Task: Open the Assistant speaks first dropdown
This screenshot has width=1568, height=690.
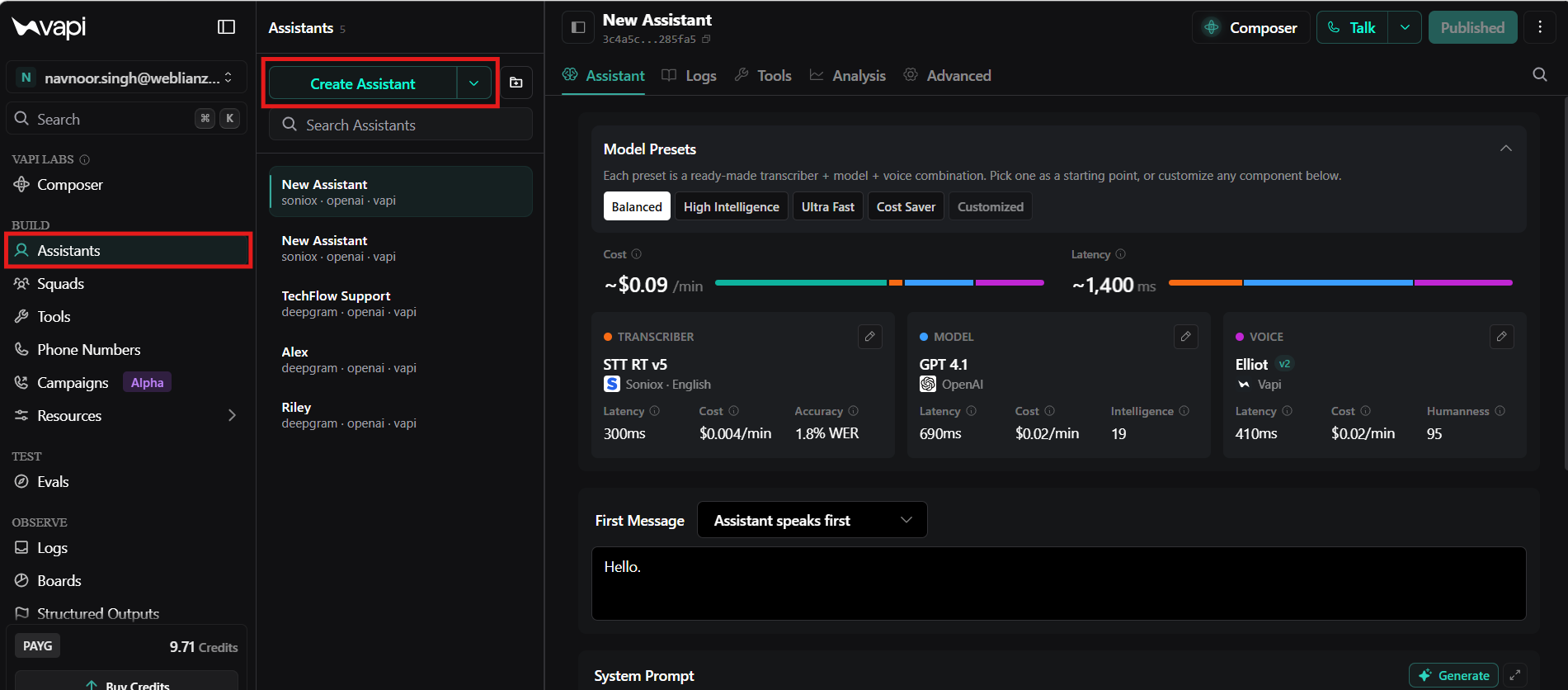Action: (812, 520)
